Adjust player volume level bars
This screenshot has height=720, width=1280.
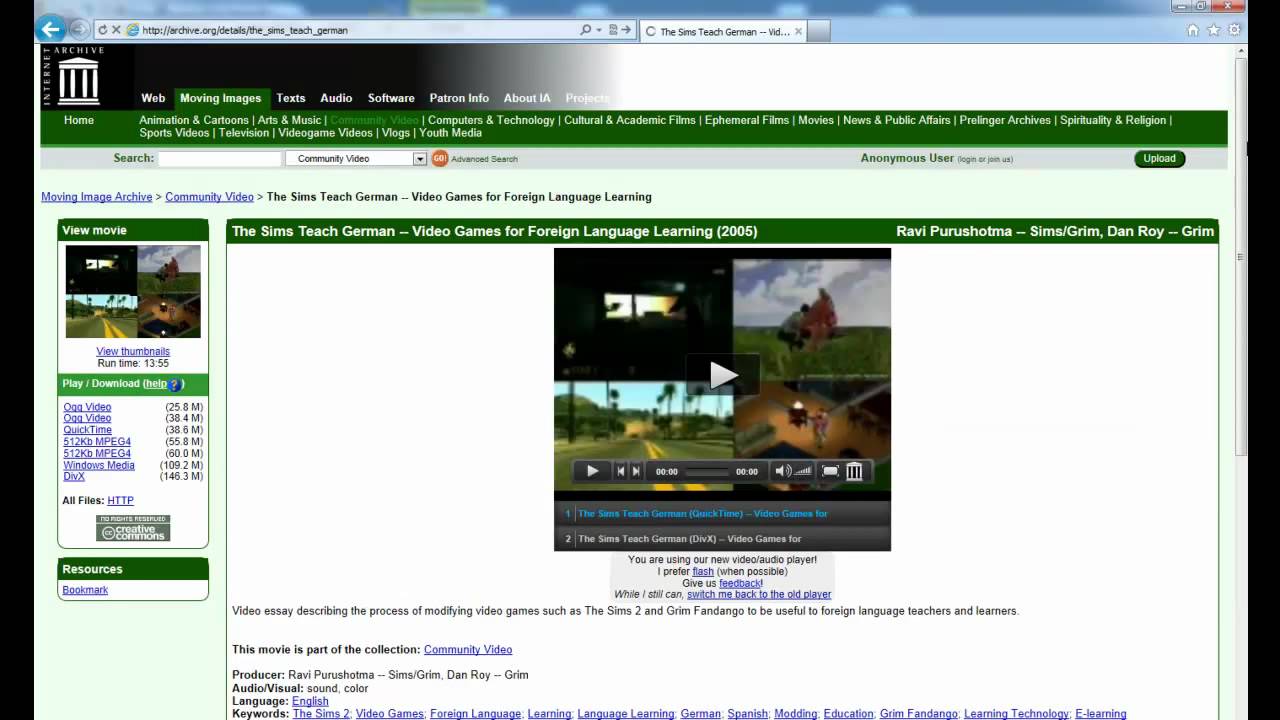point(803,471)
